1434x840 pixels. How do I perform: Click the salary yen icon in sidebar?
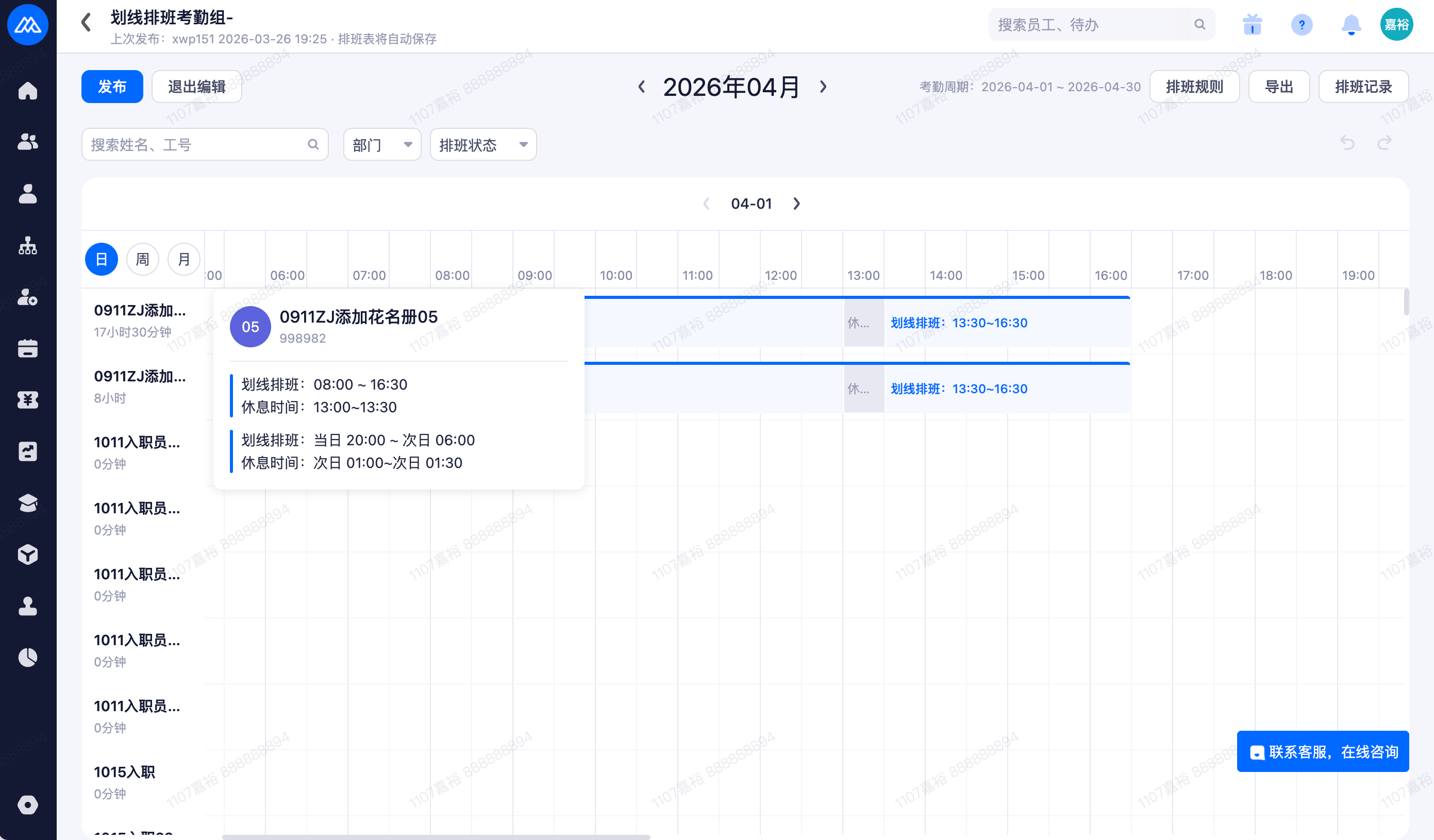click(x=27, y=400)
